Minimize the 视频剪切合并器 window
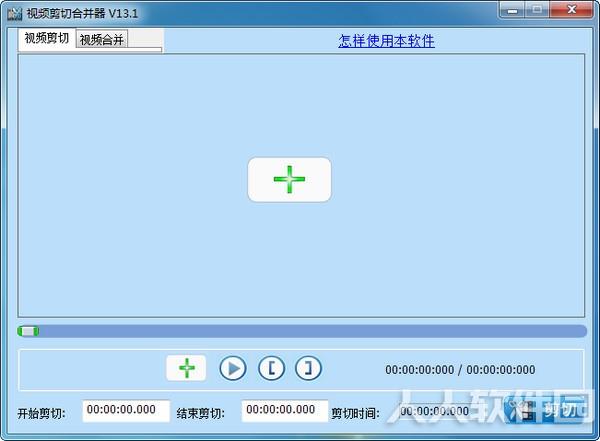Screen dimensions: 600x441 point(512,10)
